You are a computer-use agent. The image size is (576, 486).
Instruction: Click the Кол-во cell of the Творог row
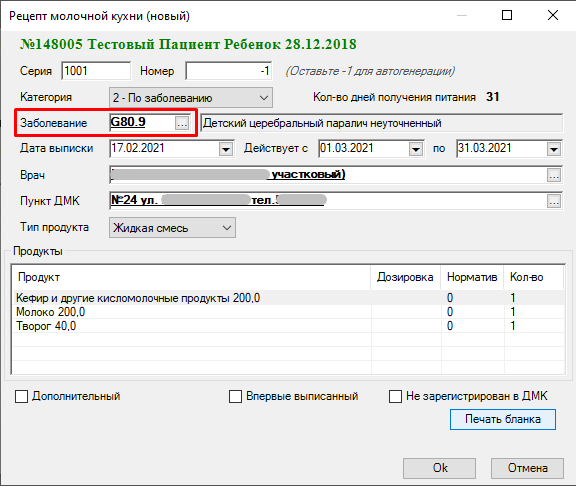534,326
